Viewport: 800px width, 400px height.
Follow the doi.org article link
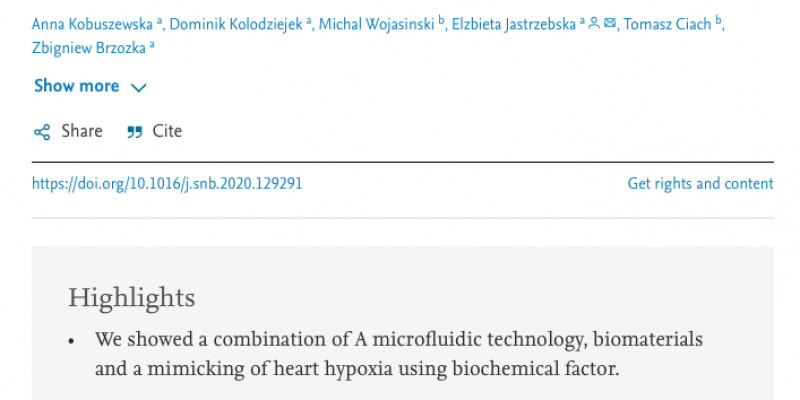(x=167, y=184)
